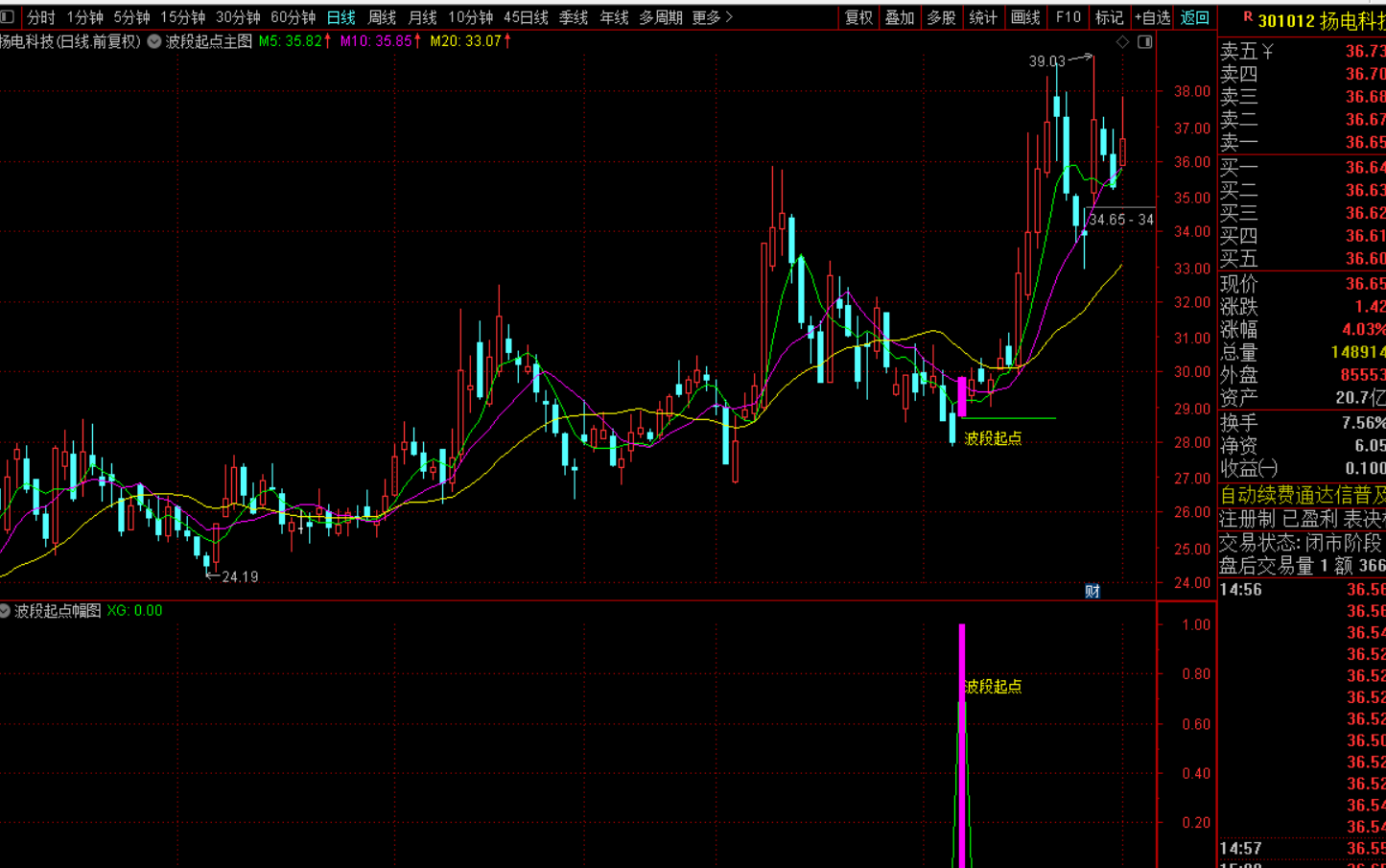Image resolution: width=1386 pixels, height=868 pixels.
Task: Click the 14:56 tick trade row
Action: point(1302,590)
